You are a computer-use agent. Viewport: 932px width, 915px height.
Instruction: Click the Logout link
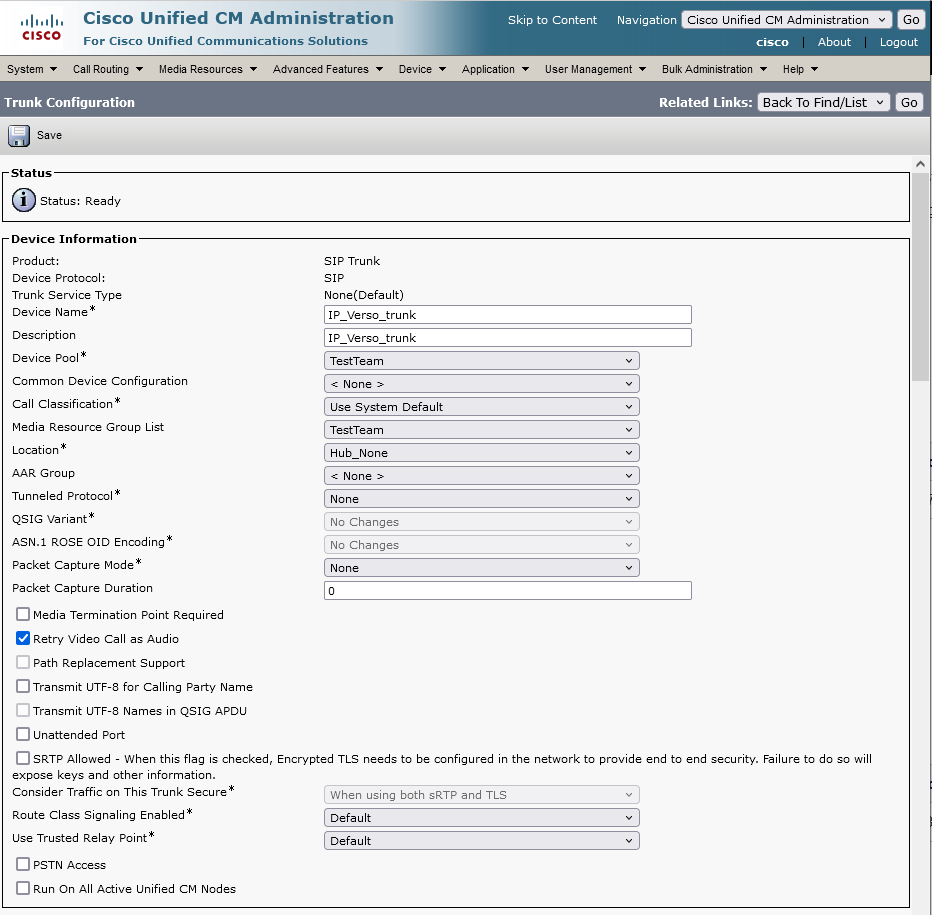pos(898,42)
